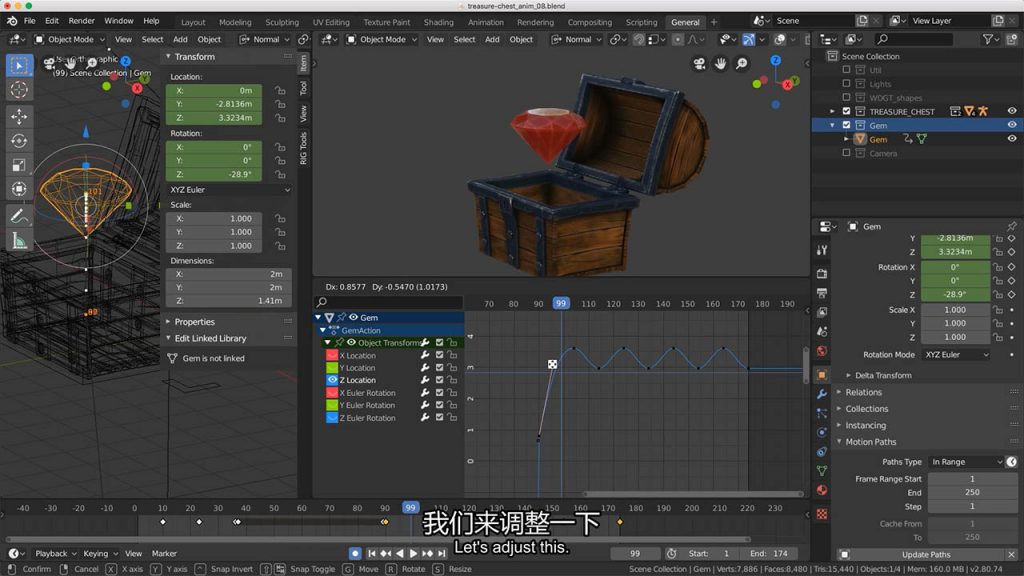The image size is (1024, 576).
Task: Toggle Object Transforms group visibility eye
Action: click(351, 342)
